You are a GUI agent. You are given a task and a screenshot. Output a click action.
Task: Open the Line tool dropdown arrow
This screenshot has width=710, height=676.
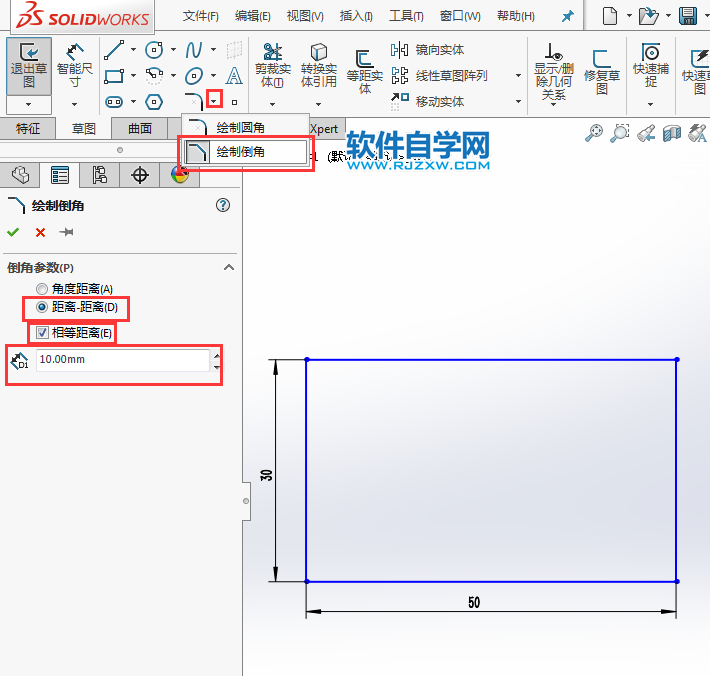(x=134, y=49)
